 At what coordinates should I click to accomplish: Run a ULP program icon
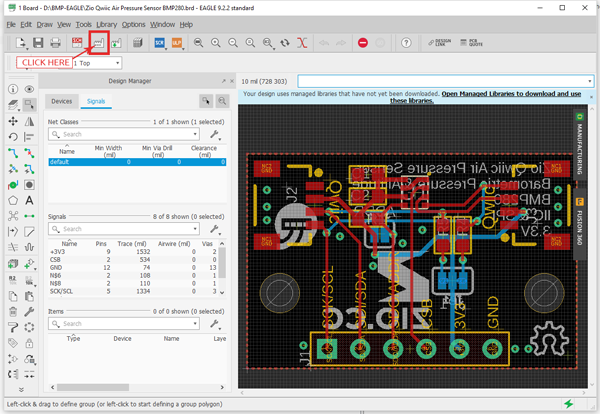177,43
